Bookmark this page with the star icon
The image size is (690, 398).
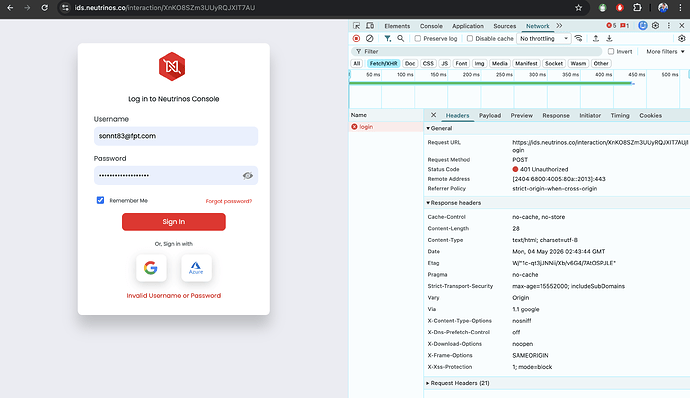pyautogui.click(x=579, y=7)
